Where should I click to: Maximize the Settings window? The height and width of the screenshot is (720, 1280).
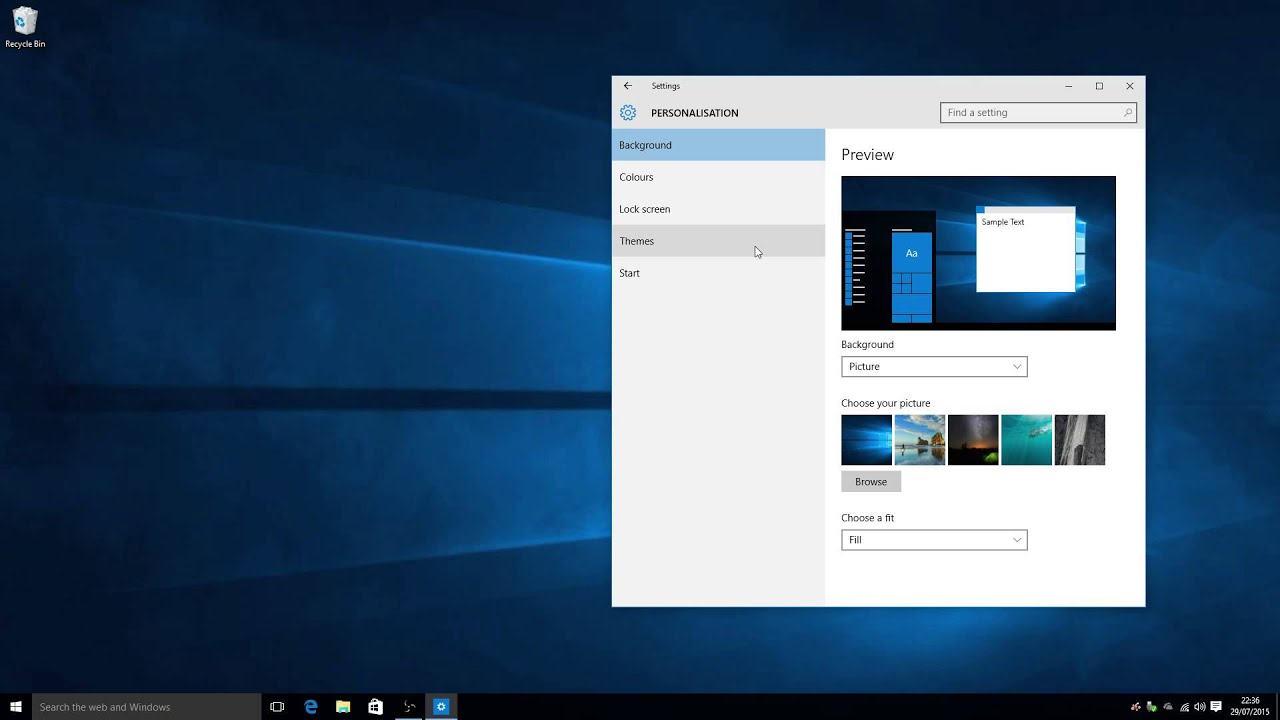pos(1099,86)
